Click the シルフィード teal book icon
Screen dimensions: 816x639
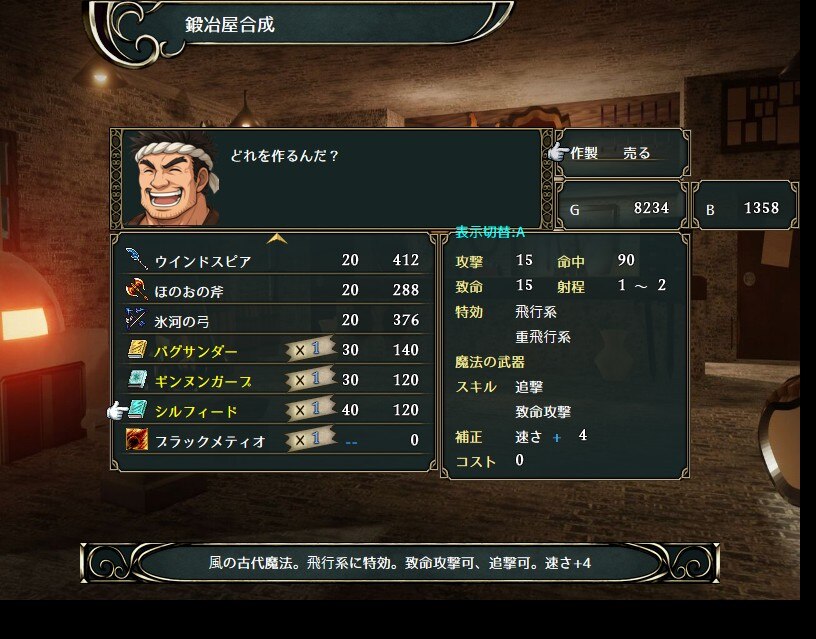point(137,410)
